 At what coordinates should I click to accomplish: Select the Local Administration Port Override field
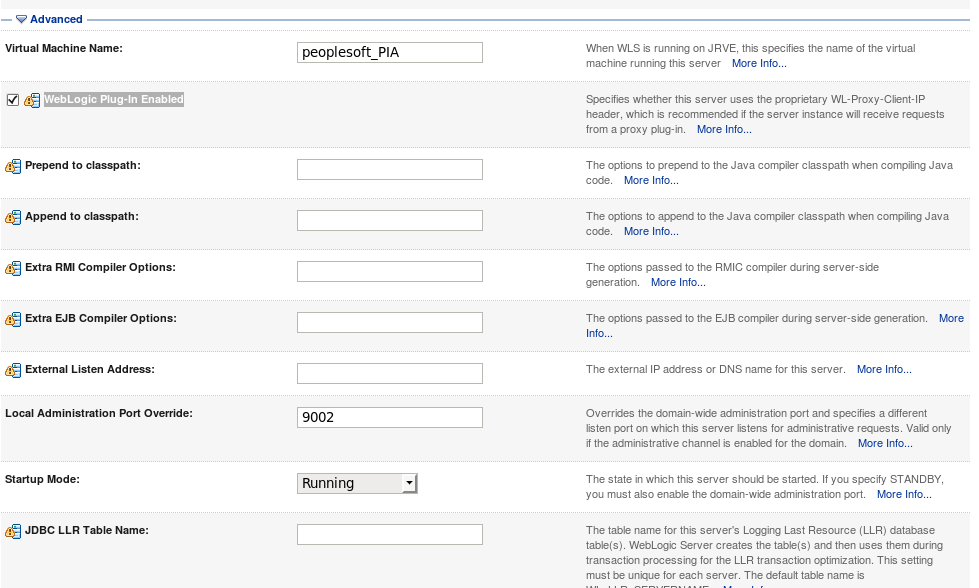(x=389, y=417)
